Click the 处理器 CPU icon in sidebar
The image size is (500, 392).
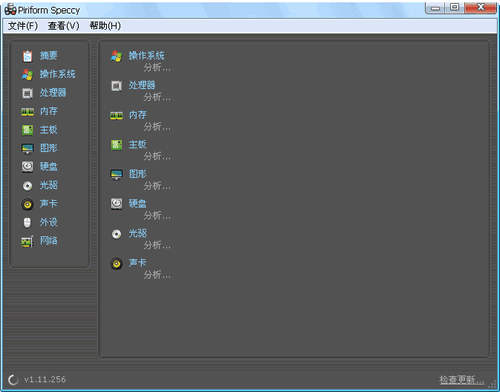pyautogui.click(x=27, y=93)
